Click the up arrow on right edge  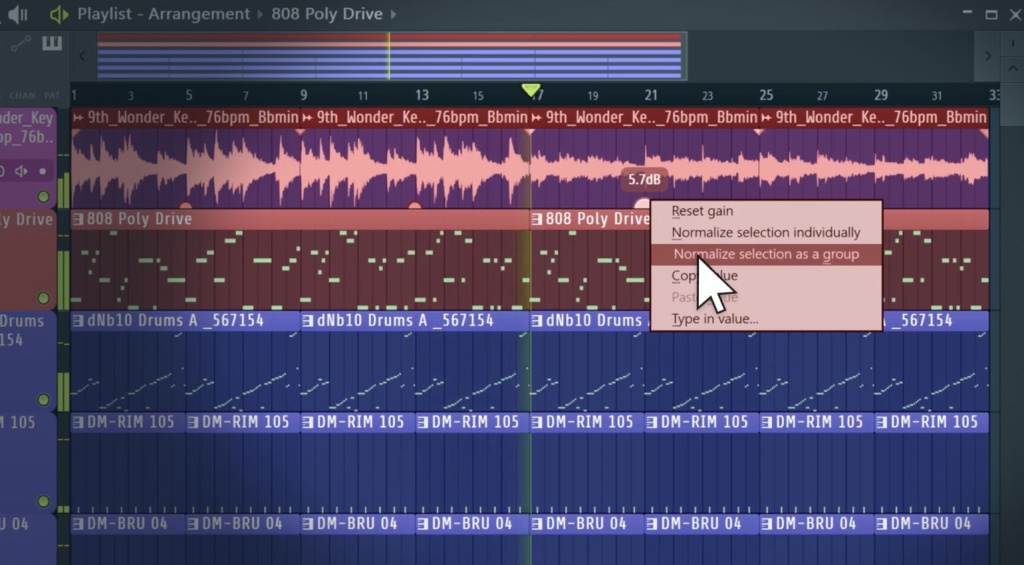[1012, 68]
